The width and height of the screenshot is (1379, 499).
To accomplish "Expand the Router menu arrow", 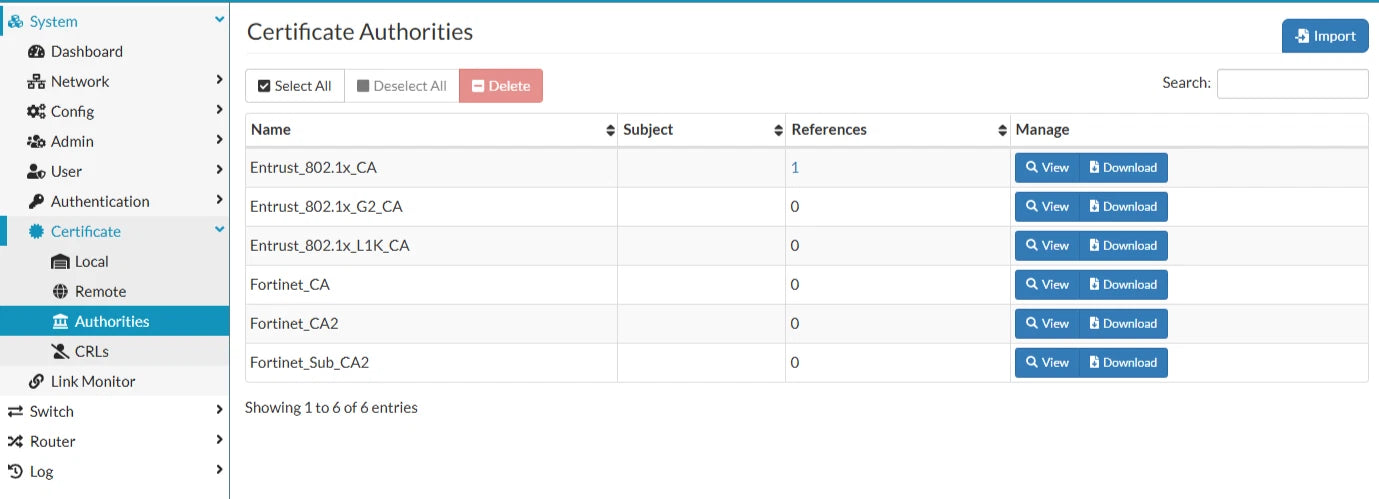I will [219, 440].
